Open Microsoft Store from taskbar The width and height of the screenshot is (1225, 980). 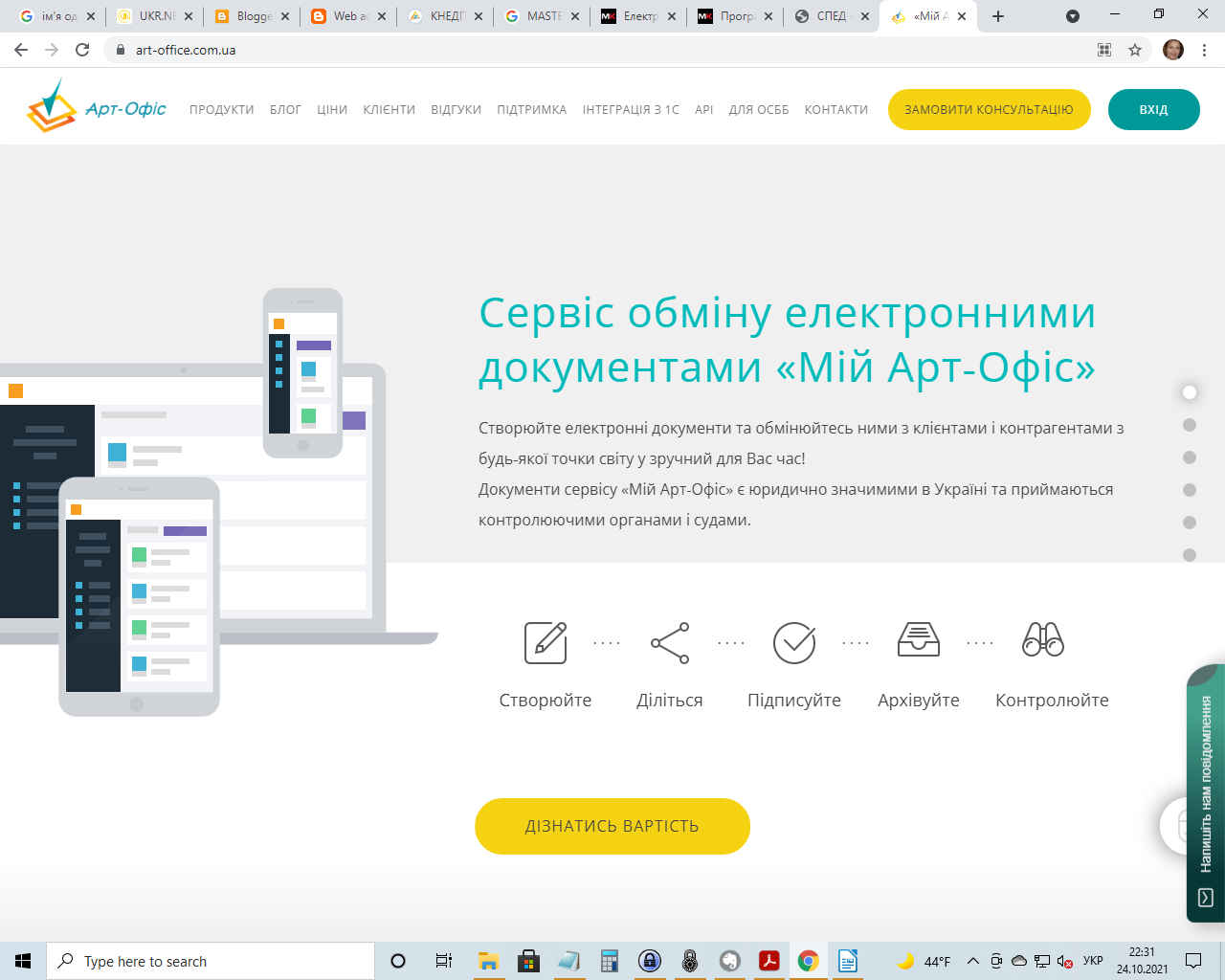pos(528,961)
